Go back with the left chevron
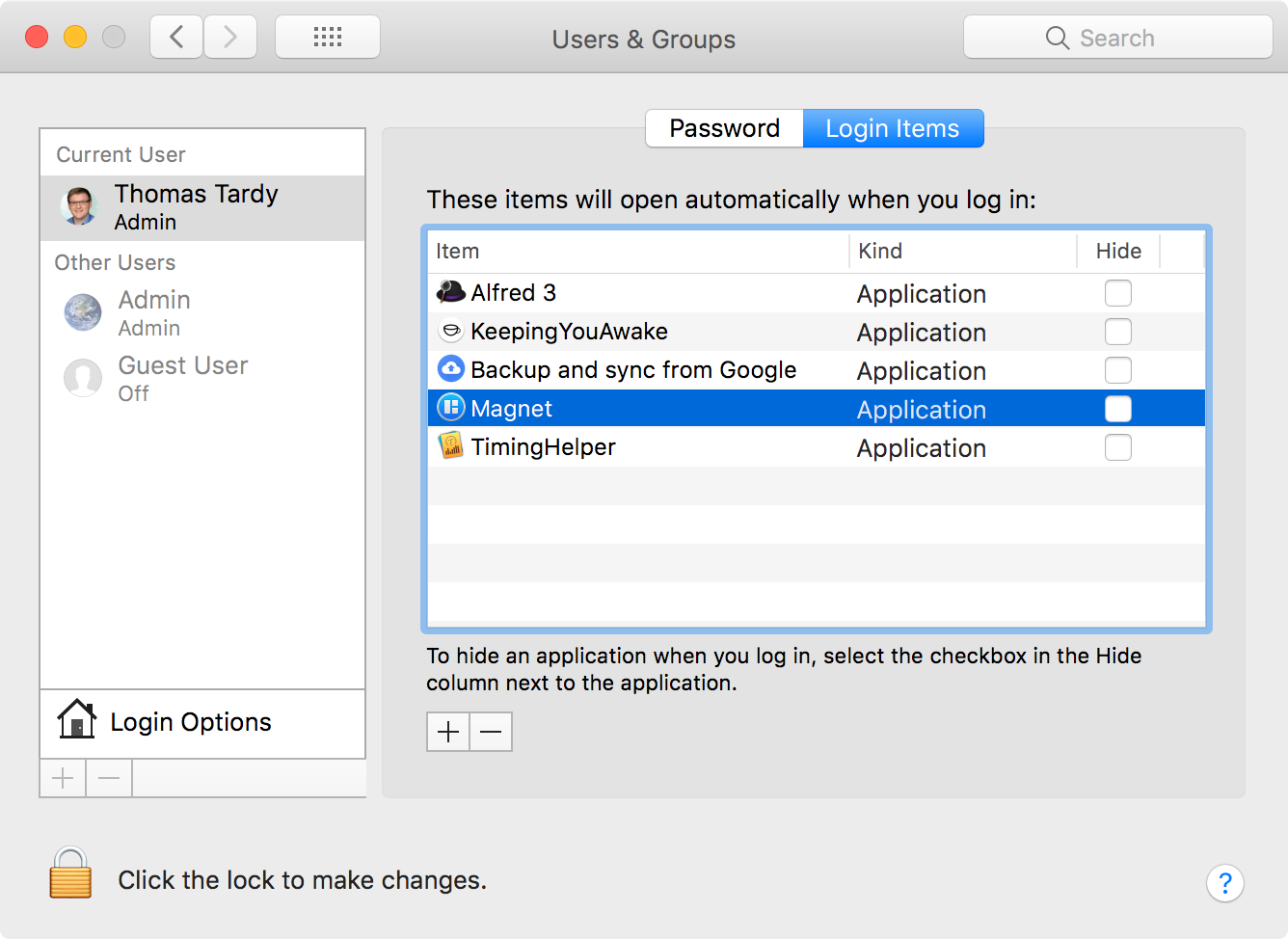 [176, 38]
